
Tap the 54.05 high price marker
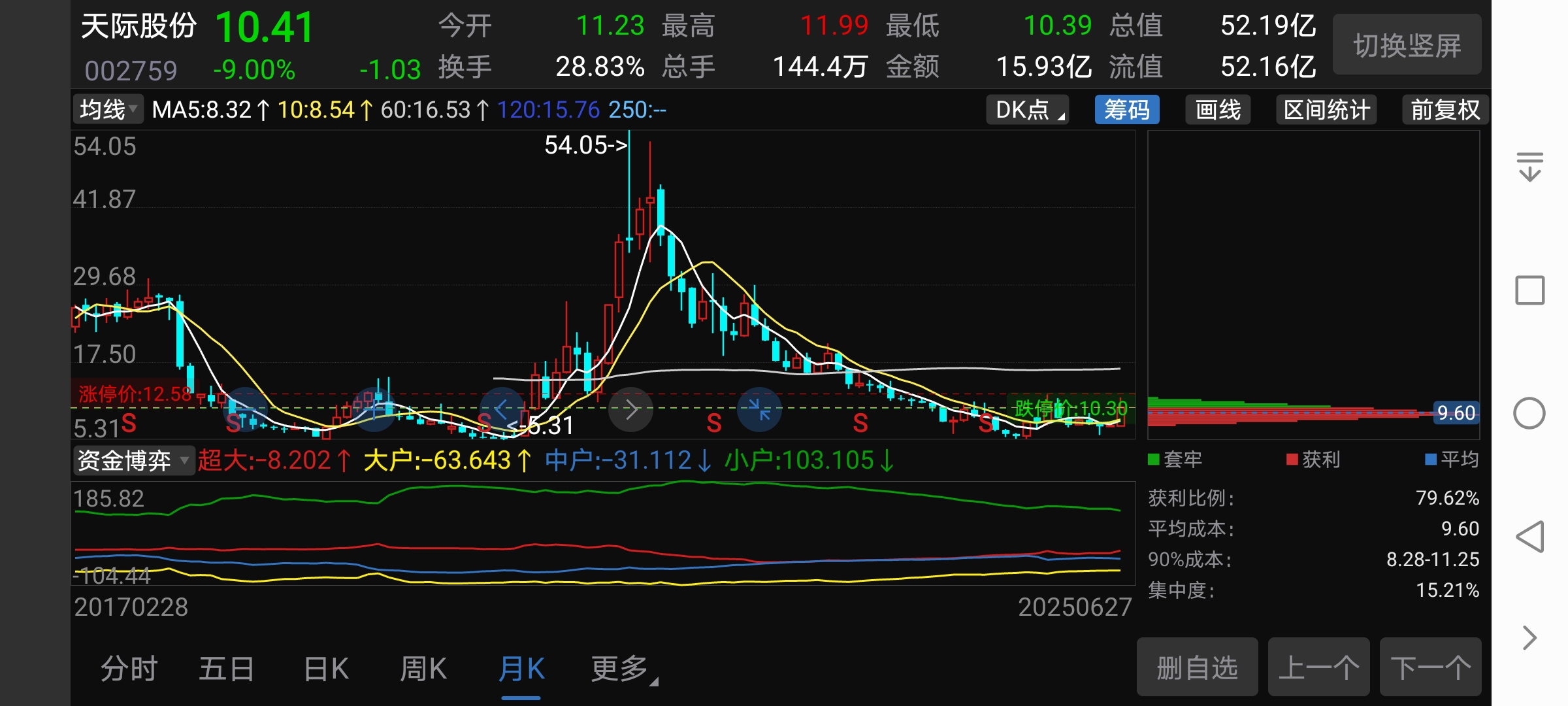click(x=585, y=144)
